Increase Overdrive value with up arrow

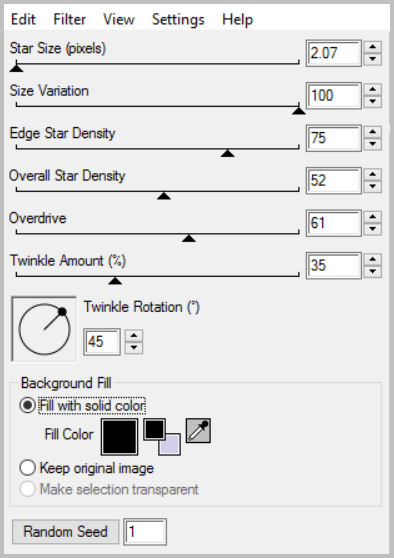(373, 217)
